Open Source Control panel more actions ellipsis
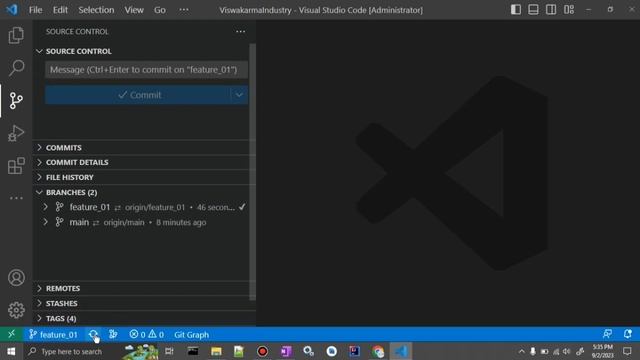 point(240,31)
